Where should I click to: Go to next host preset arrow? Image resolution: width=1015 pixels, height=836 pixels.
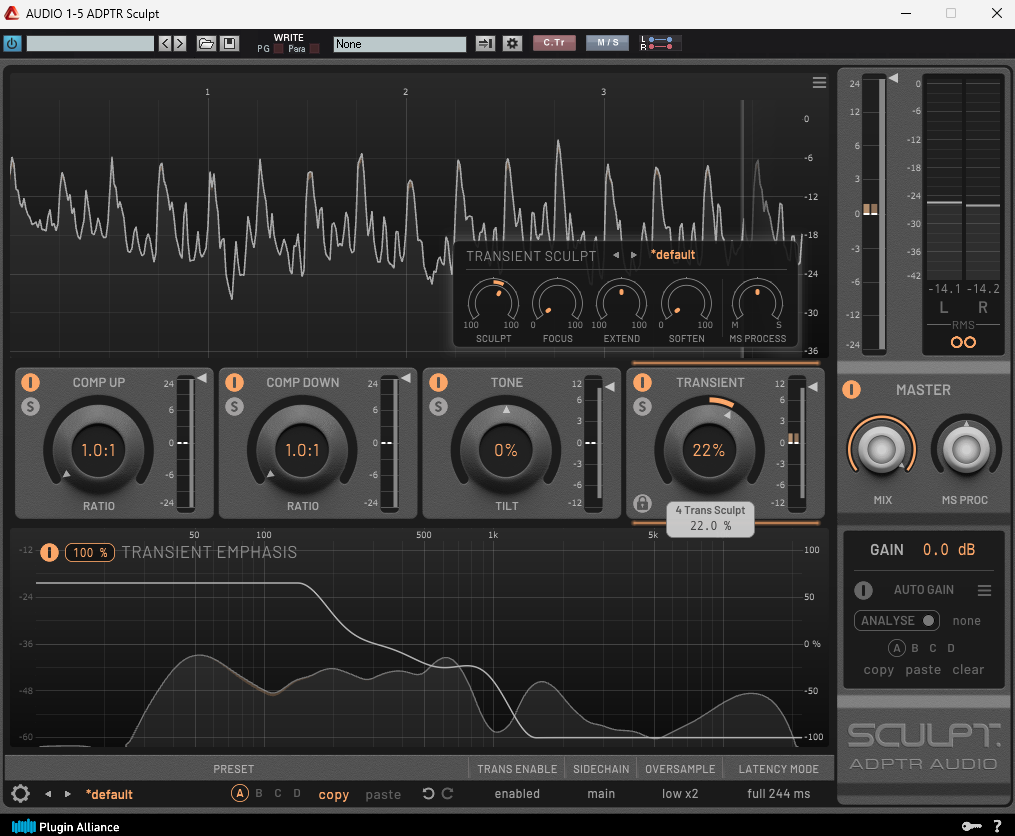pyautogui.click(x=180, y=43)
